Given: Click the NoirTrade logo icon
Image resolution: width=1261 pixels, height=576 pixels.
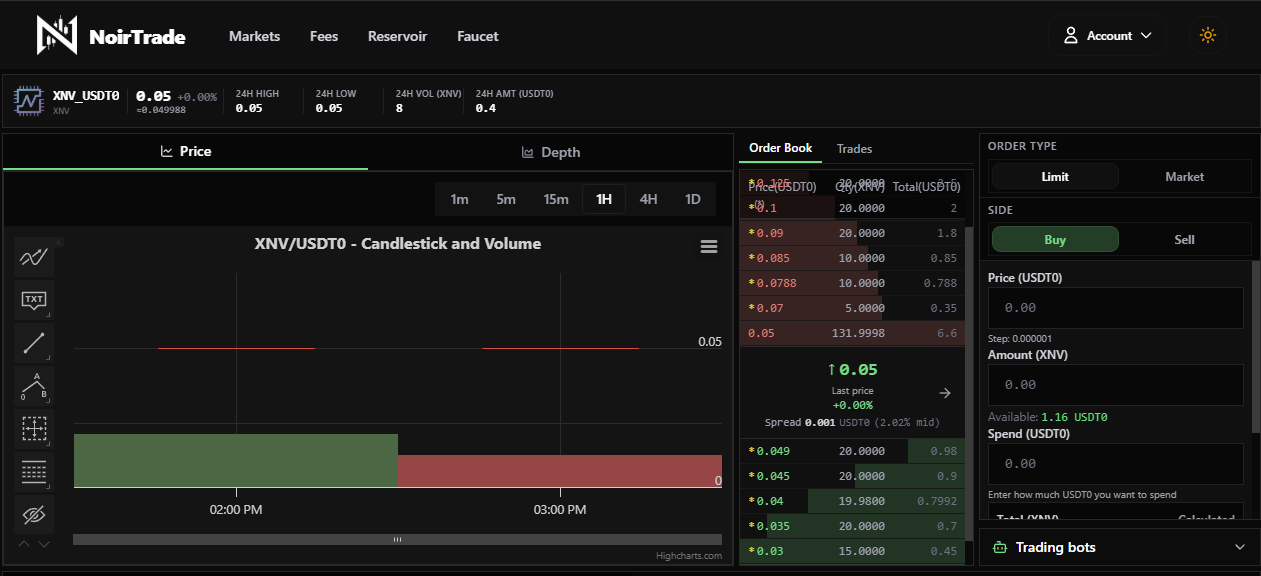Looking at the screenshot, I should (57, 35).
